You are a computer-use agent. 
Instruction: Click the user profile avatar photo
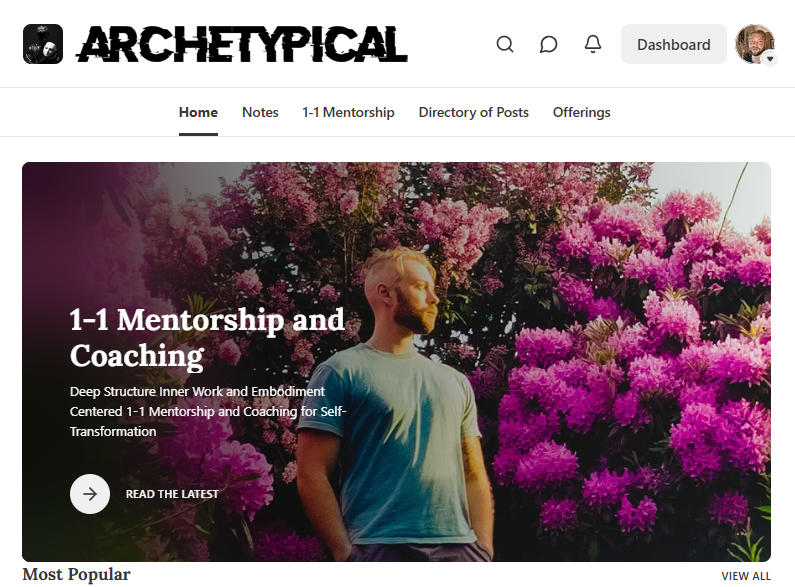tap(754, 44)
